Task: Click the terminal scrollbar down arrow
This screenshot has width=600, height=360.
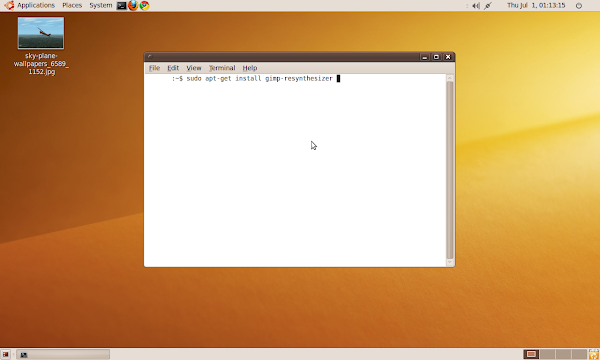Action: [450, 262]
